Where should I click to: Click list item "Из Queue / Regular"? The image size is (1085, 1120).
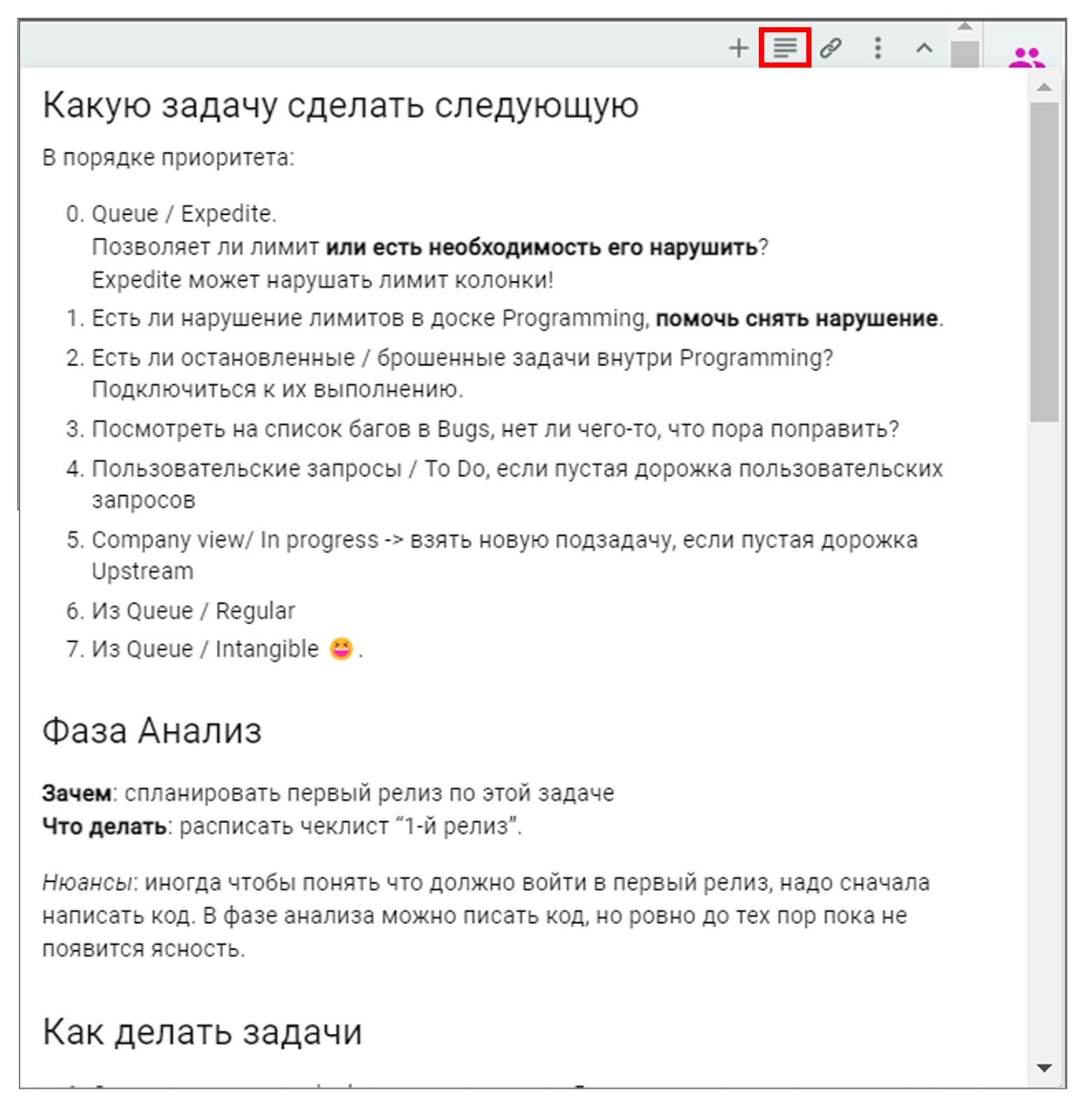(193, 611)
